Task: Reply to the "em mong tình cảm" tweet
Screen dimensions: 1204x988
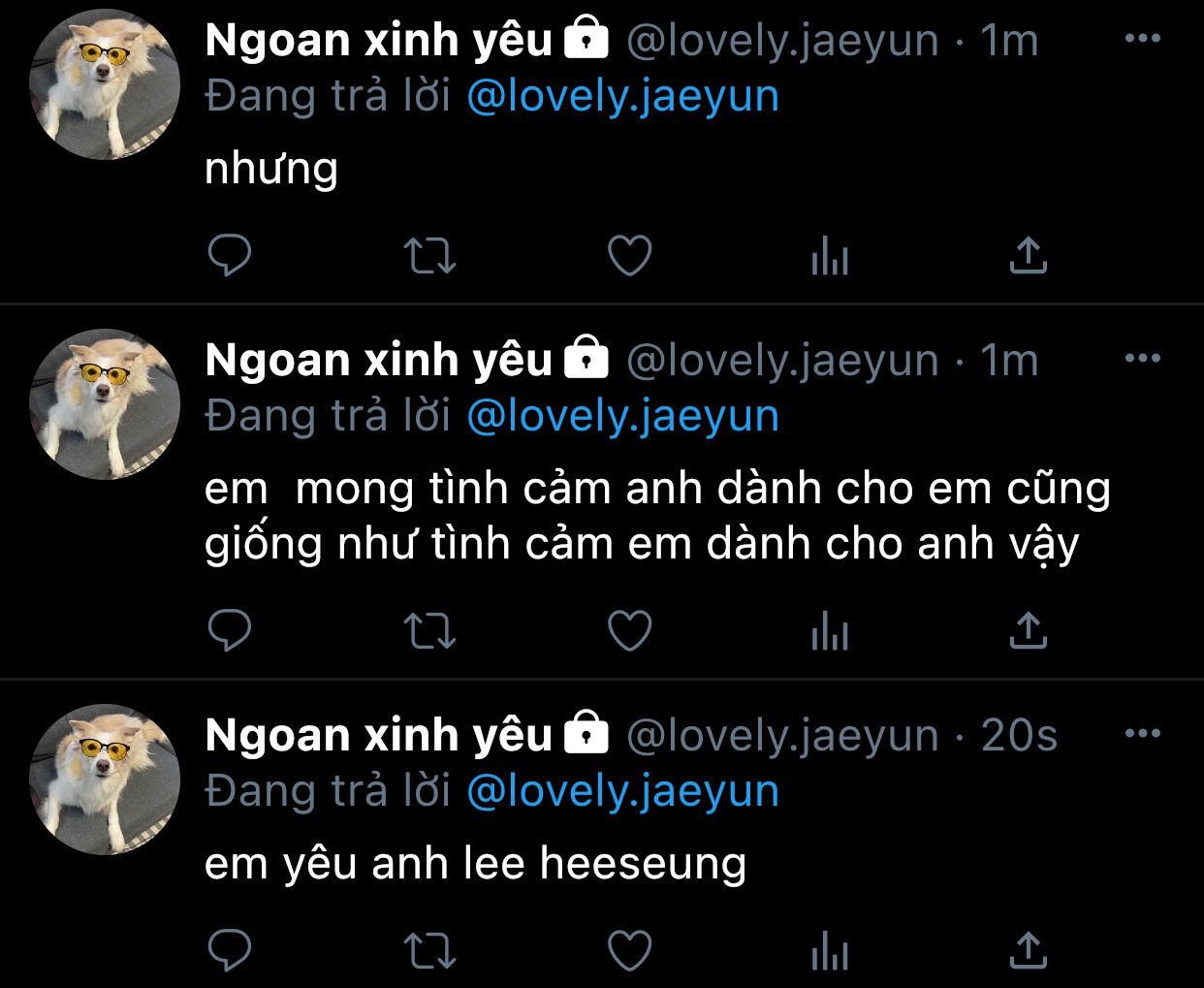Action: pyautogui.click(x=230, y=631)
